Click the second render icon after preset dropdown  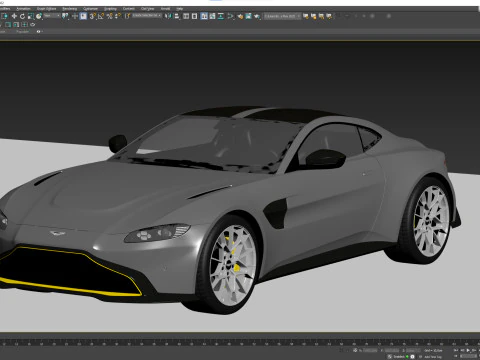click(313, 16)
